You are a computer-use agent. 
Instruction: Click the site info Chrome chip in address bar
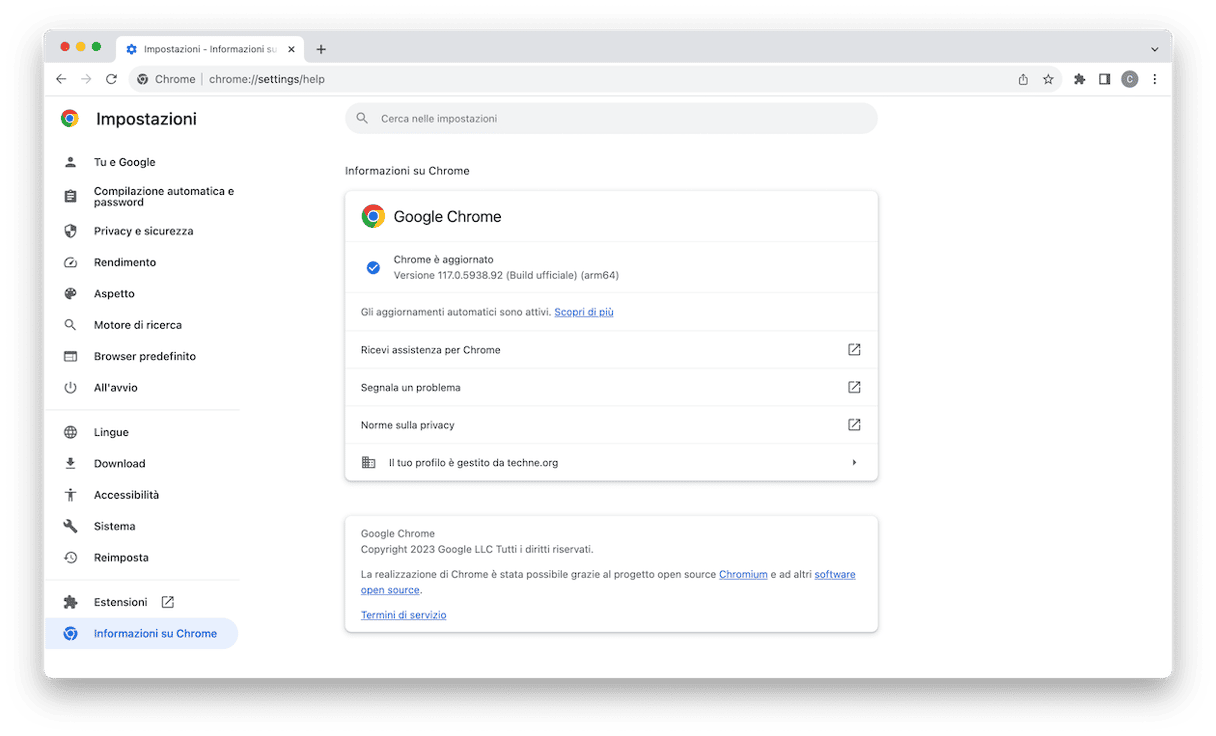167,79
